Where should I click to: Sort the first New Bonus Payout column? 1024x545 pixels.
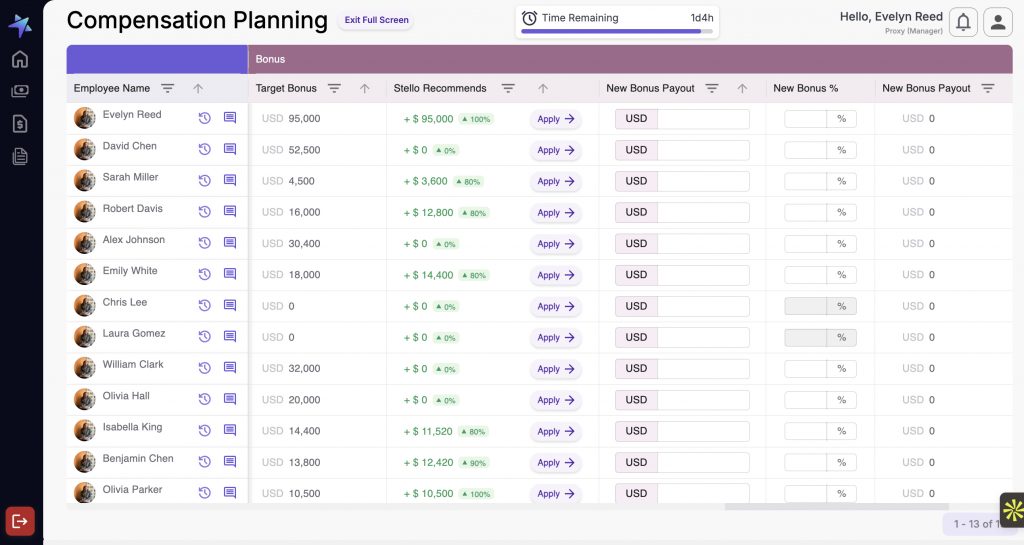[742, 88]
